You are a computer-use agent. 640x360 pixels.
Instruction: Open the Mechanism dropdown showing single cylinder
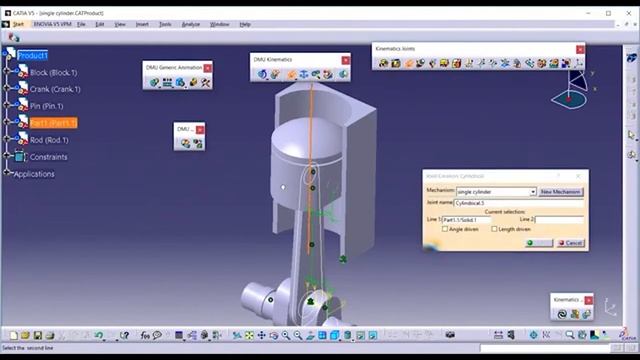[x=533, y=192]
